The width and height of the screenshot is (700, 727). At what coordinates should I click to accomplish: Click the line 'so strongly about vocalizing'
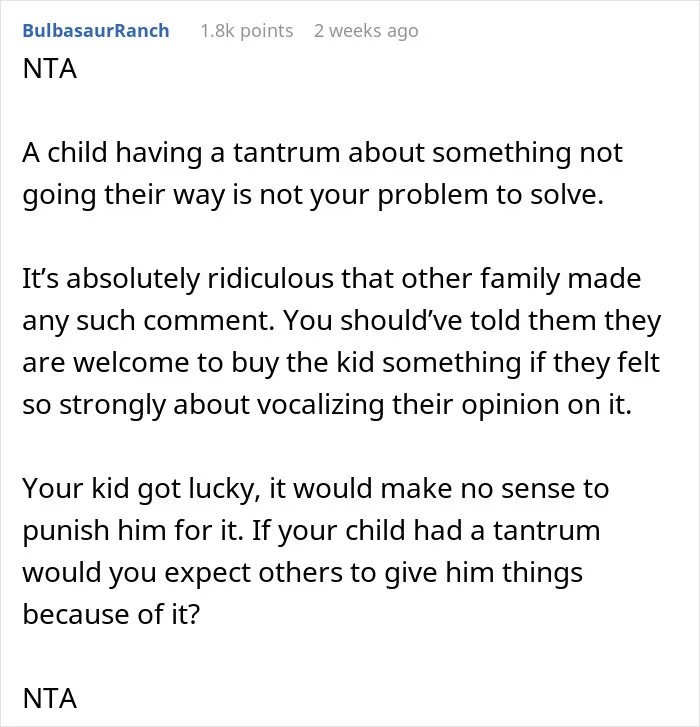click(327, 405)
